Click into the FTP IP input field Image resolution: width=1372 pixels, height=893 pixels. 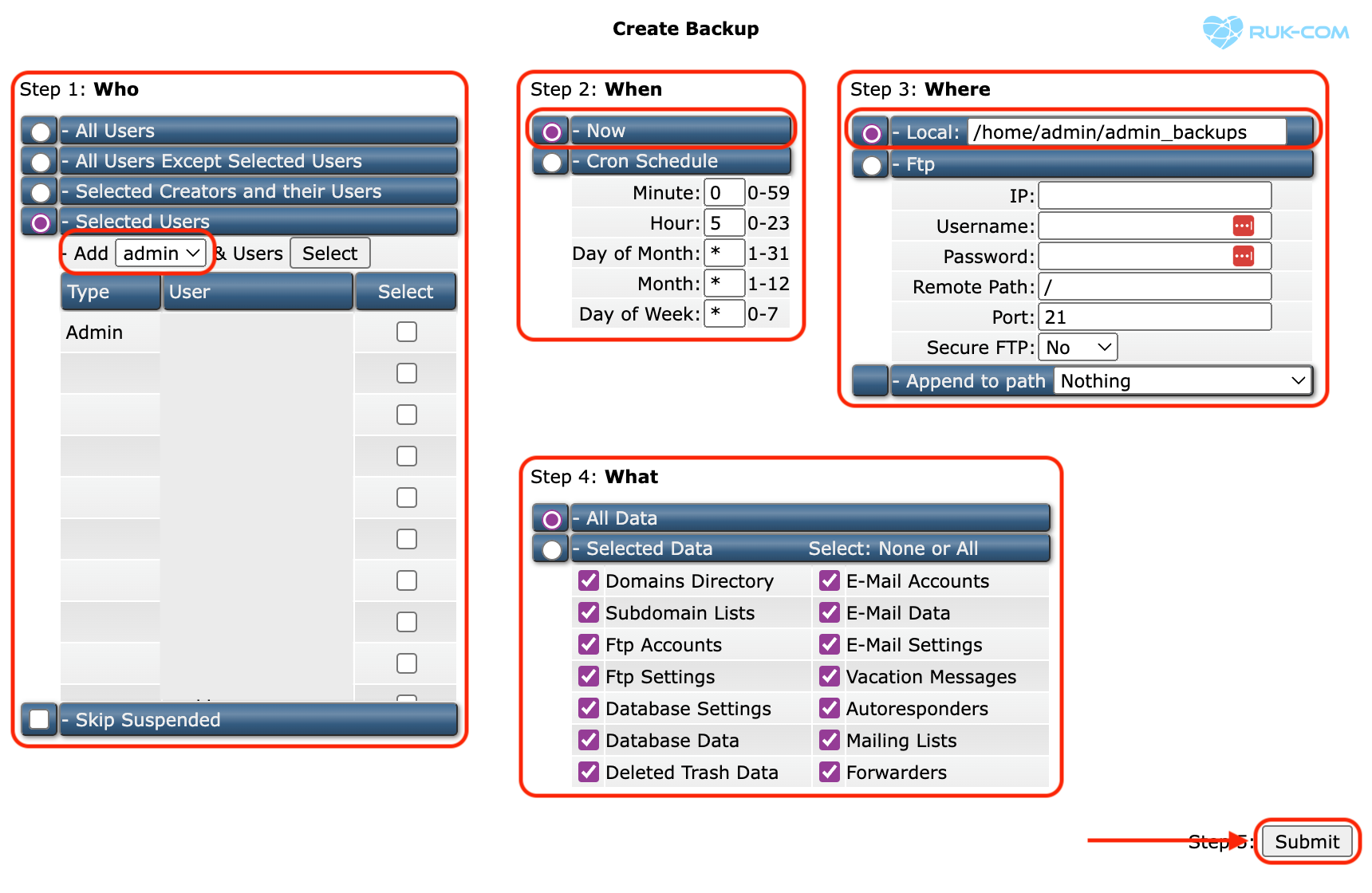[x=1154, y=195]
